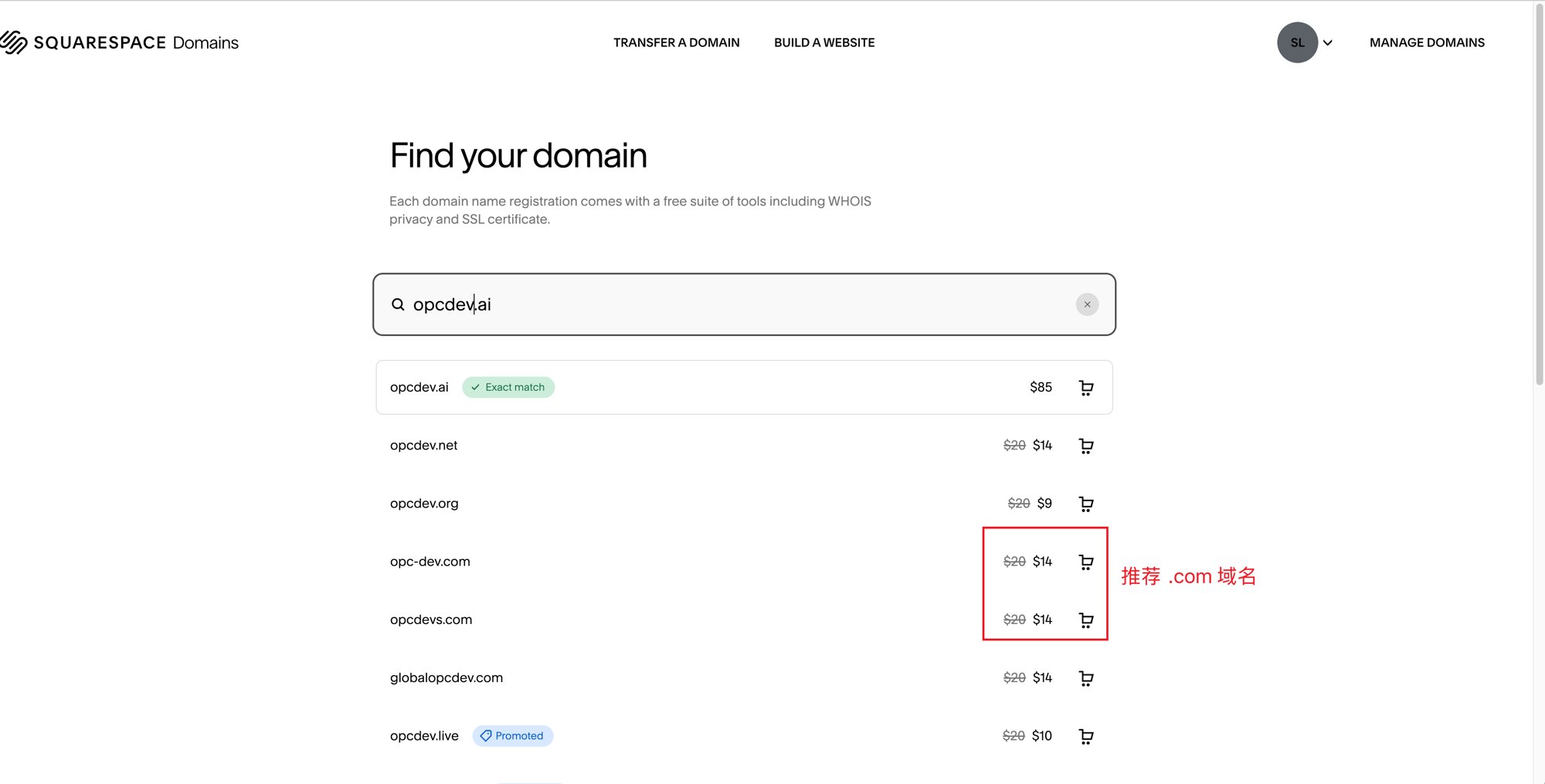This screenshot has width=1545, height=784.
Task: Add opcdev.org to cart
Action: pyautogui.click(x=1086, y=504)
